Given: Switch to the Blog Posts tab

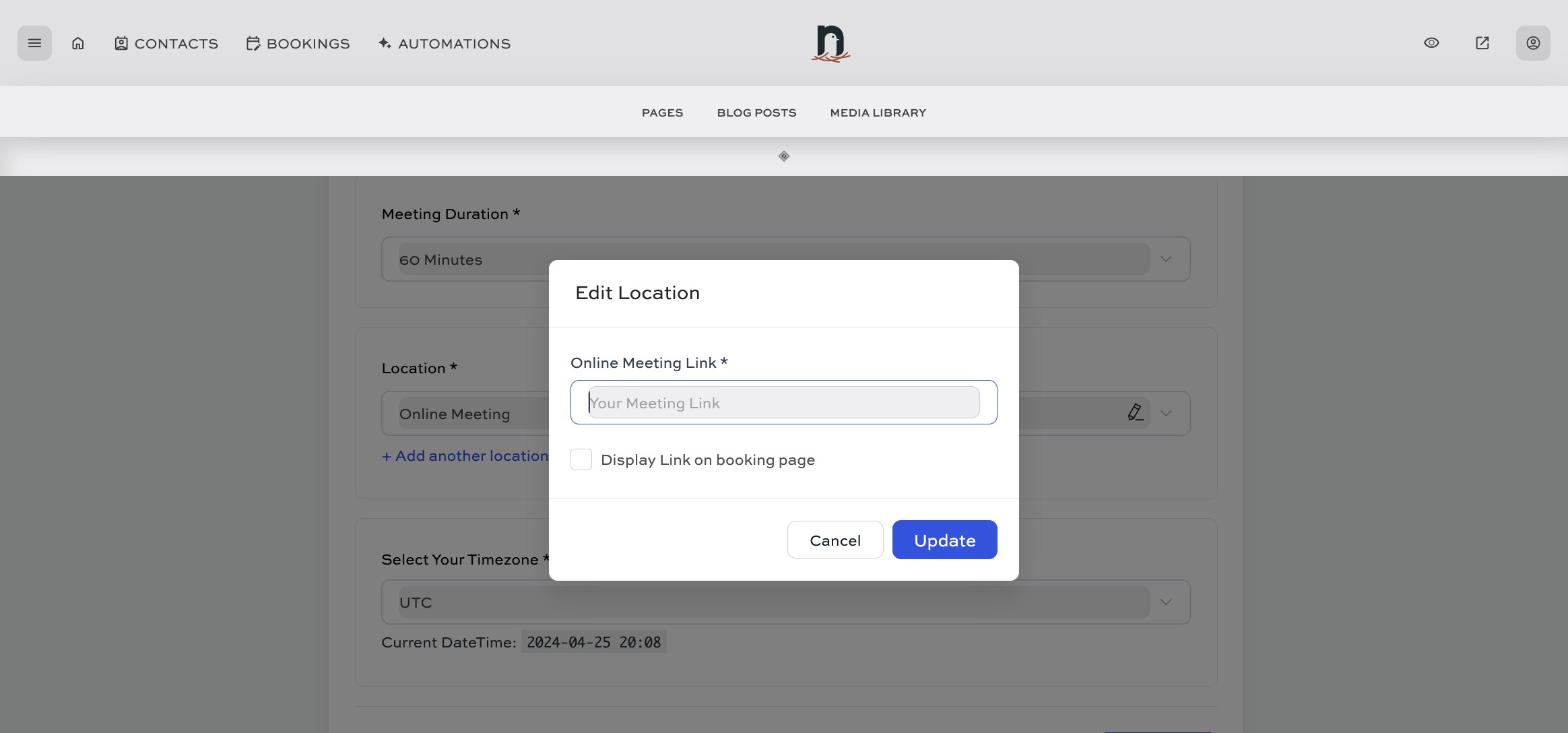Looking at the screenshot, I should [756, 113].
